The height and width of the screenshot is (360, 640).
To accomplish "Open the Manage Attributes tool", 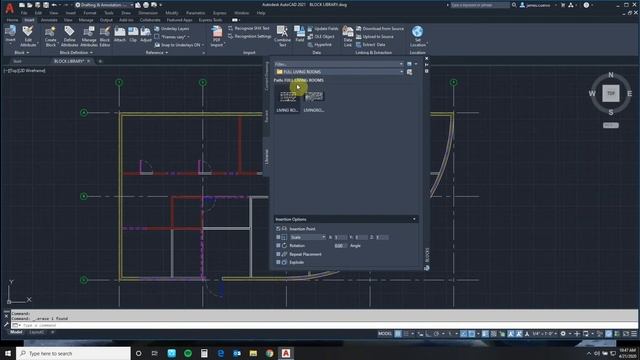I will pyautogui.click(x=89, y=36).
